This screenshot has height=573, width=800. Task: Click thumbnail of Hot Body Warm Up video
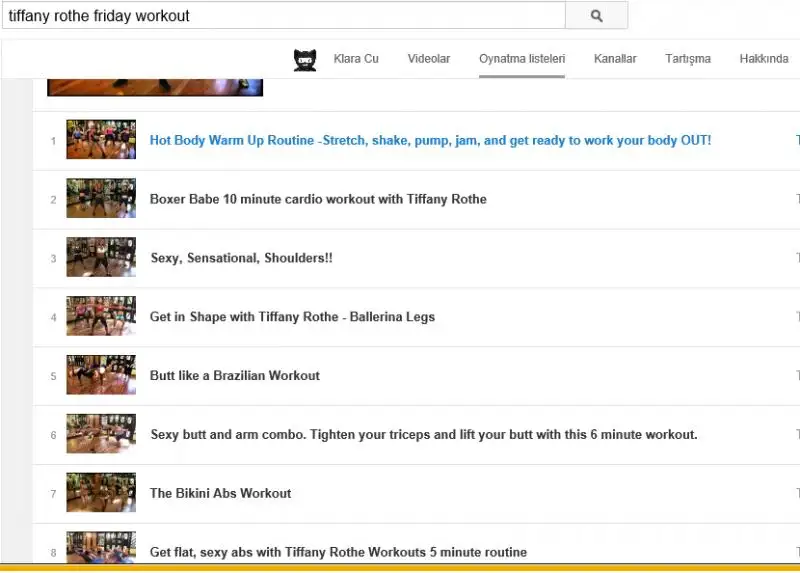coord(101,140)
